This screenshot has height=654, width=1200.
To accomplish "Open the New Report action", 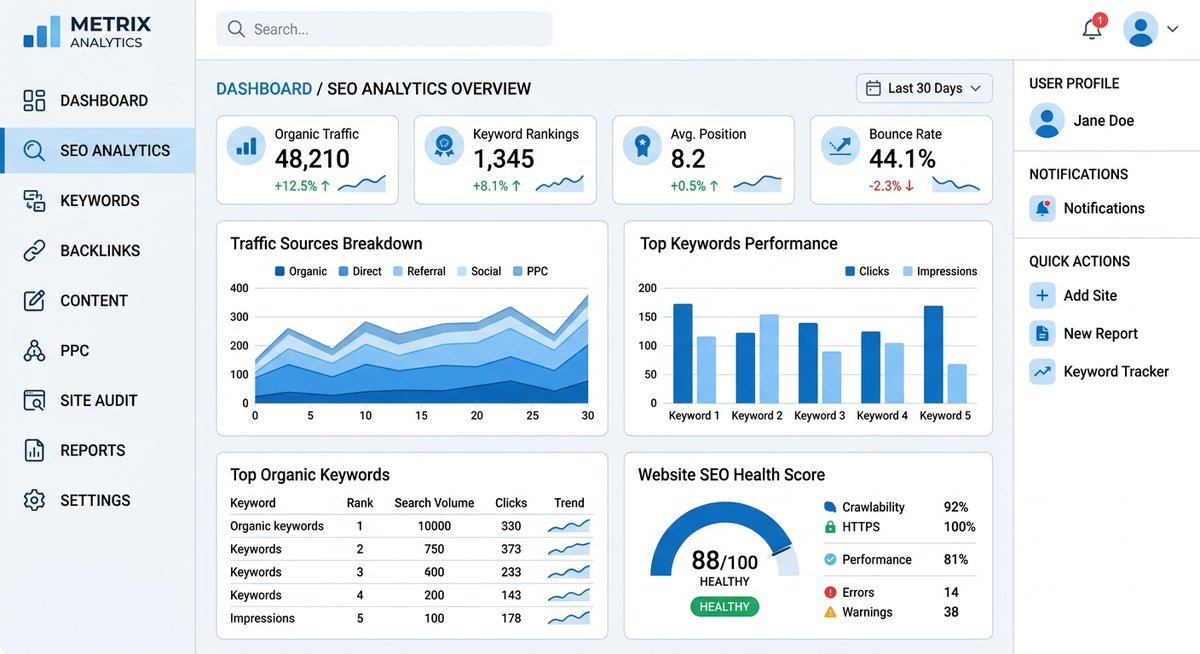I will pos(1042,333).
